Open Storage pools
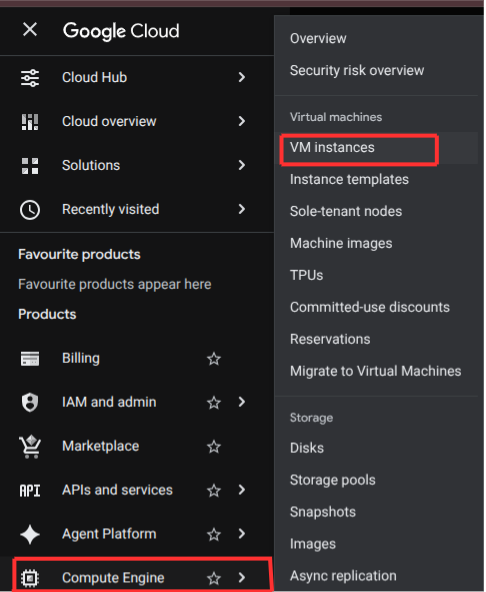The width and height of the screenshot is (486, 592). click(x=333, y=480)
